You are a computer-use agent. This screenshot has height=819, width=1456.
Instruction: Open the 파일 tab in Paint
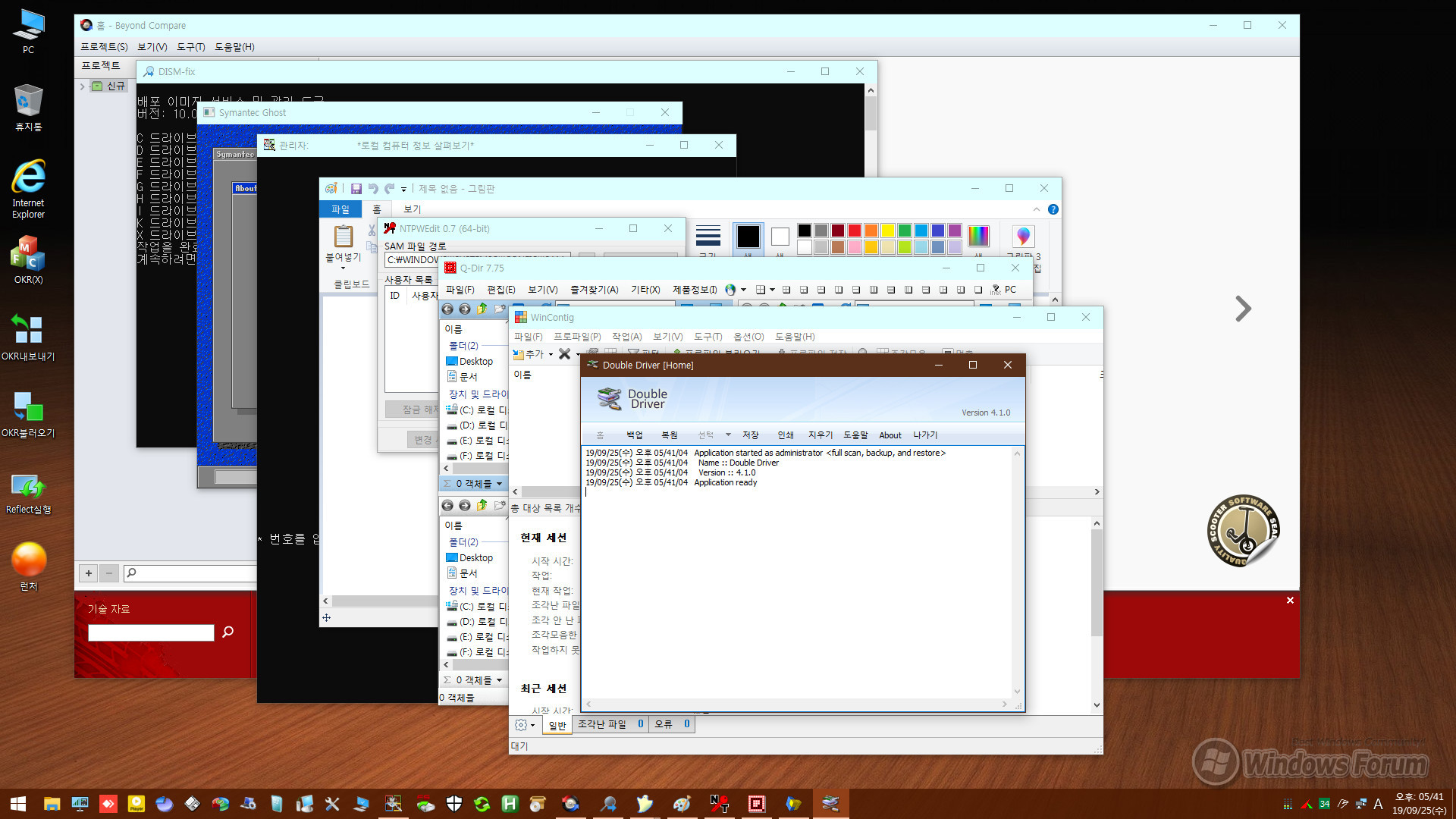(x=340, y=209)
